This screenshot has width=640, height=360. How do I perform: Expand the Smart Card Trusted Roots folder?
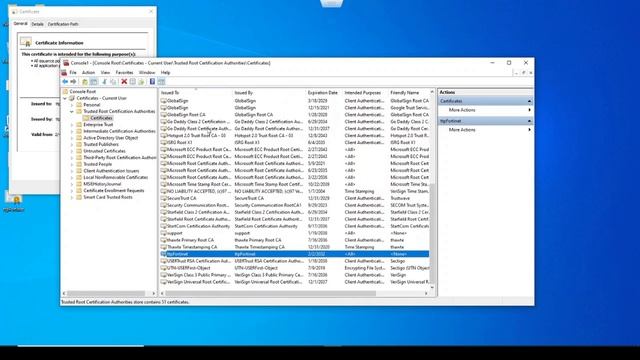coord(72,197)
